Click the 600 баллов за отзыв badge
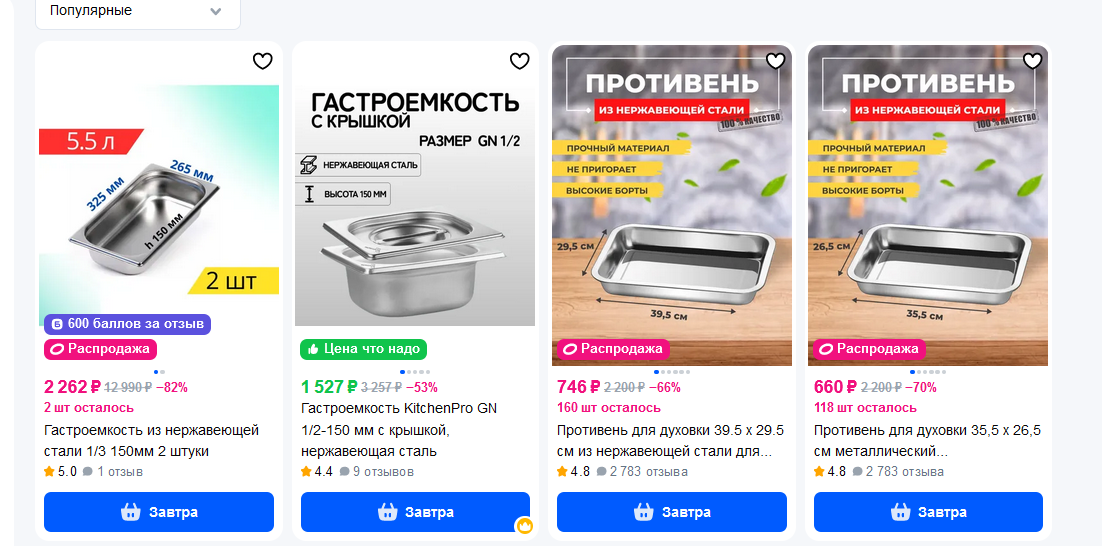1102x546 pixels. [127, 324]
